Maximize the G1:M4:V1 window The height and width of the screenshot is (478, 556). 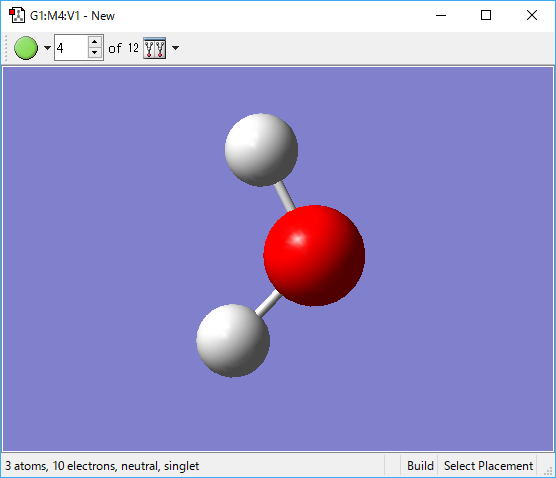click(486, 15)
